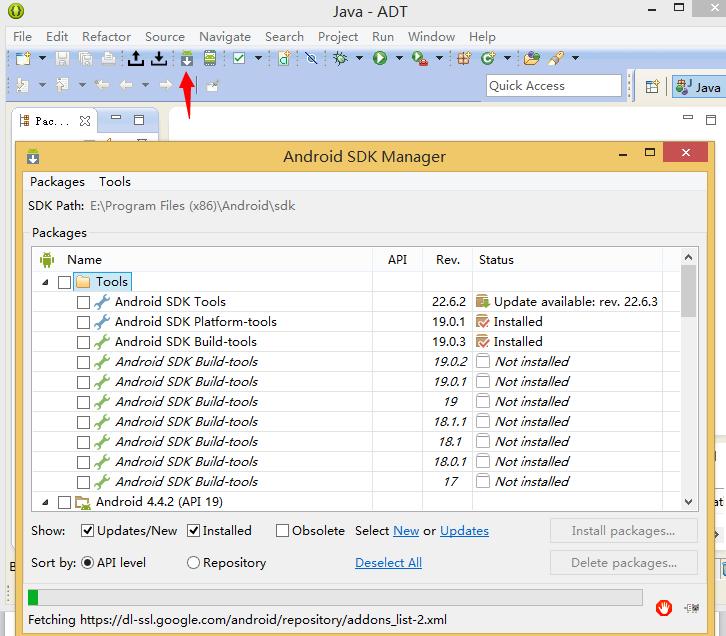Open the Android Virtual Device Manager icon
Screen dimensions: 726x636
click(210, 59)
